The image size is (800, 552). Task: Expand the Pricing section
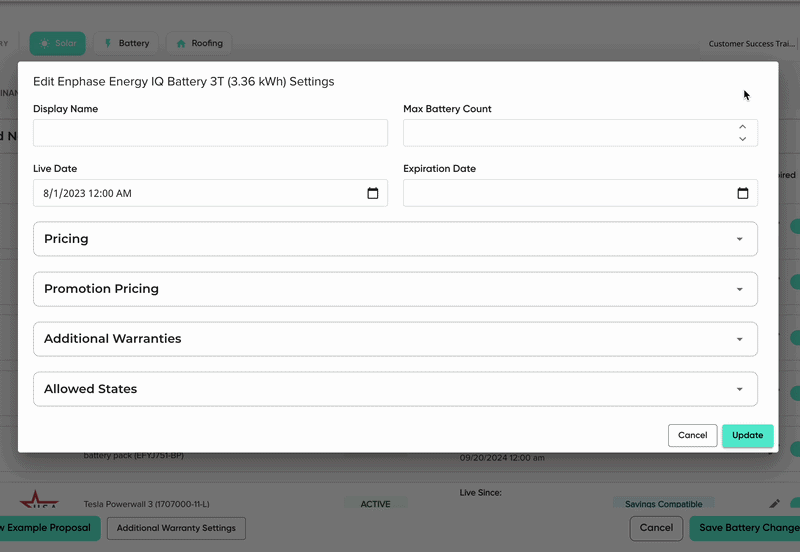[395, 239]
